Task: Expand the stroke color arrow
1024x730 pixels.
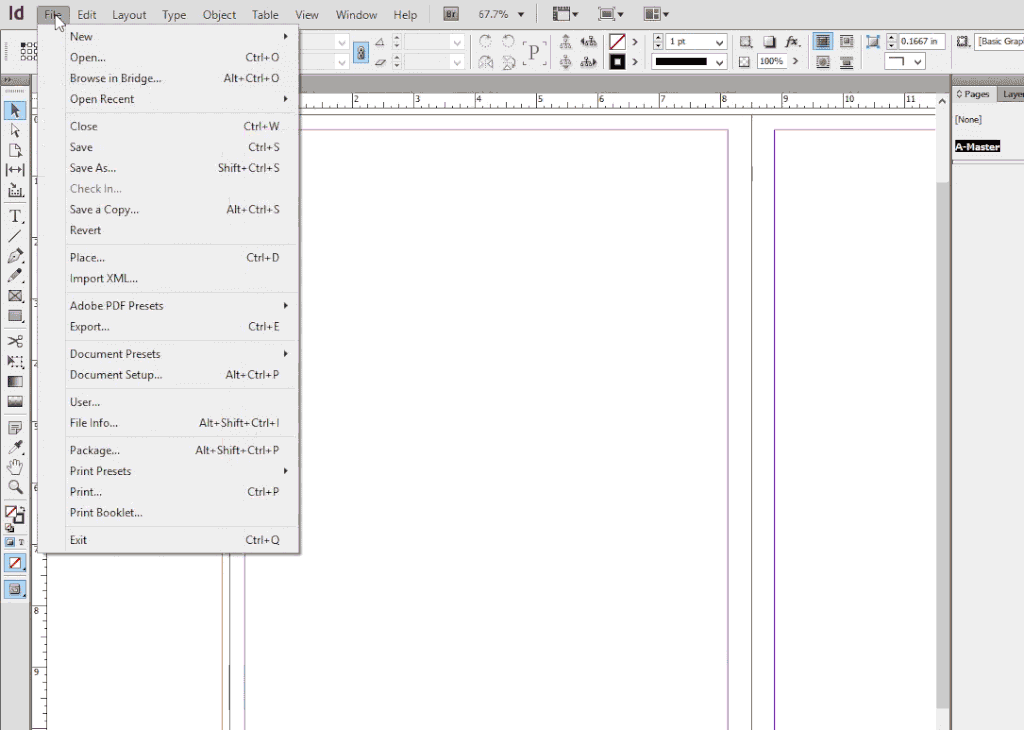Action: click(634, 62)
